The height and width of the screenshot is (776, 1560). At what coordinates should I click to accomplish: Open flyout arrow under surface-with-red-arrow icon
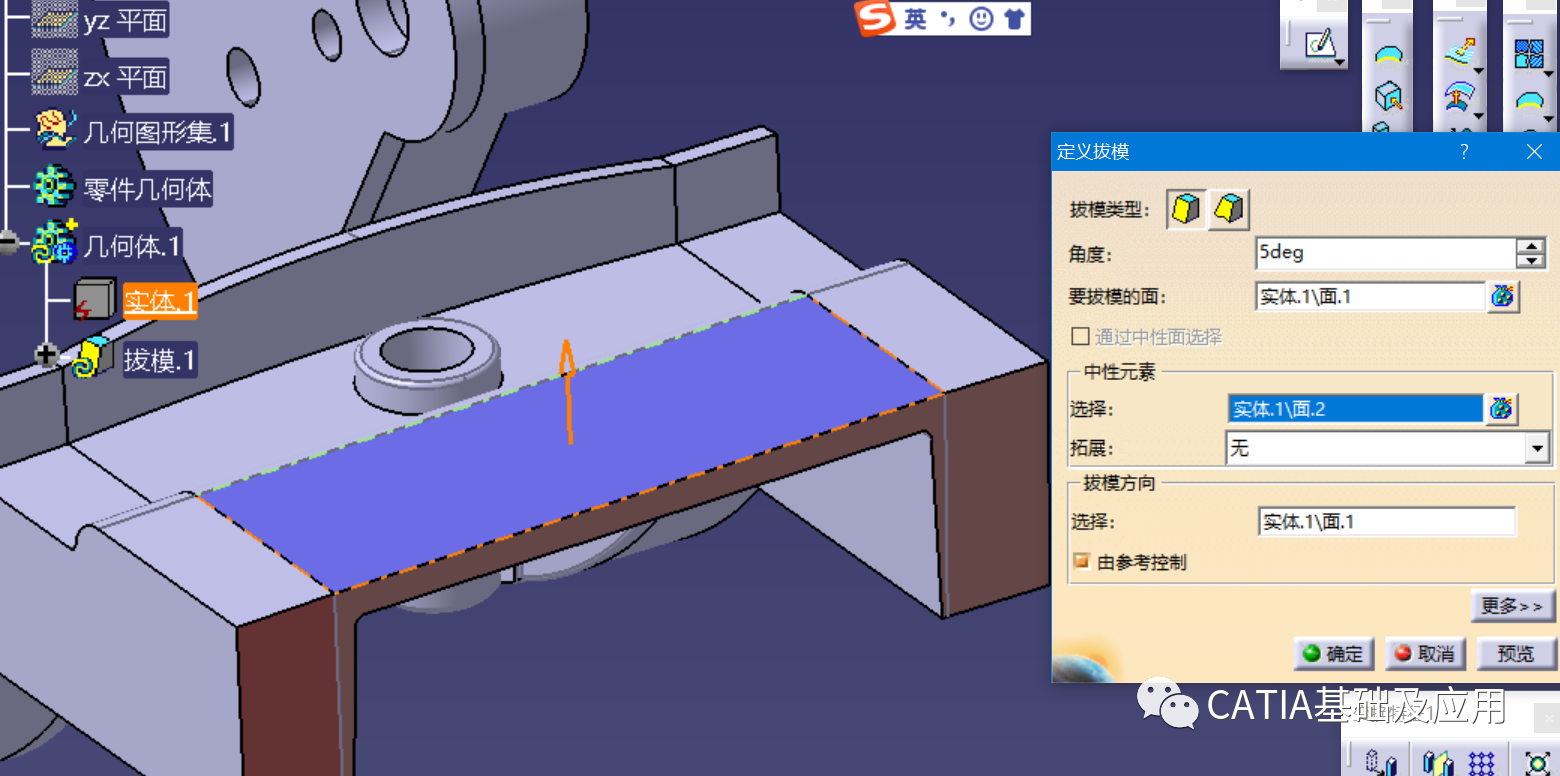pos(1477,72)
